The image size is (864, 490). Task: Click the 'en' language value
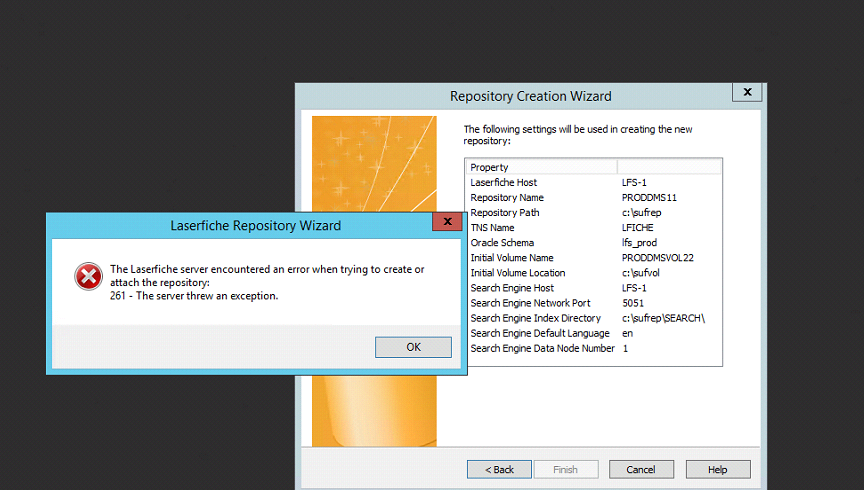pos(627,333)
